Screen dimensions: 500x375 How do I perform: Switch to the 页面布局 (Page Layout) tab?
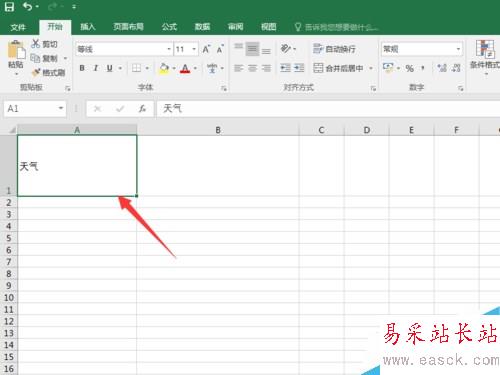[128, 27]
